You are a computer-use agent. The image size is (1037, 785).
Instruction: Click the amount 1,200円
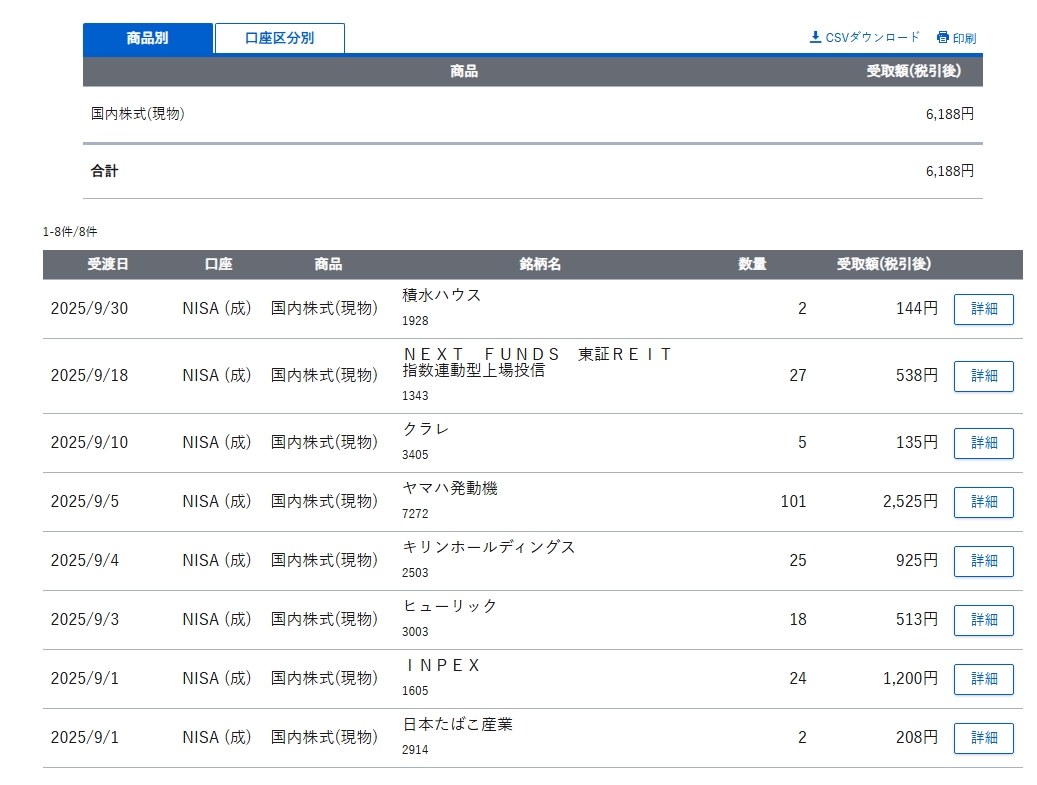pyautogui.click(x=910, y=678)
